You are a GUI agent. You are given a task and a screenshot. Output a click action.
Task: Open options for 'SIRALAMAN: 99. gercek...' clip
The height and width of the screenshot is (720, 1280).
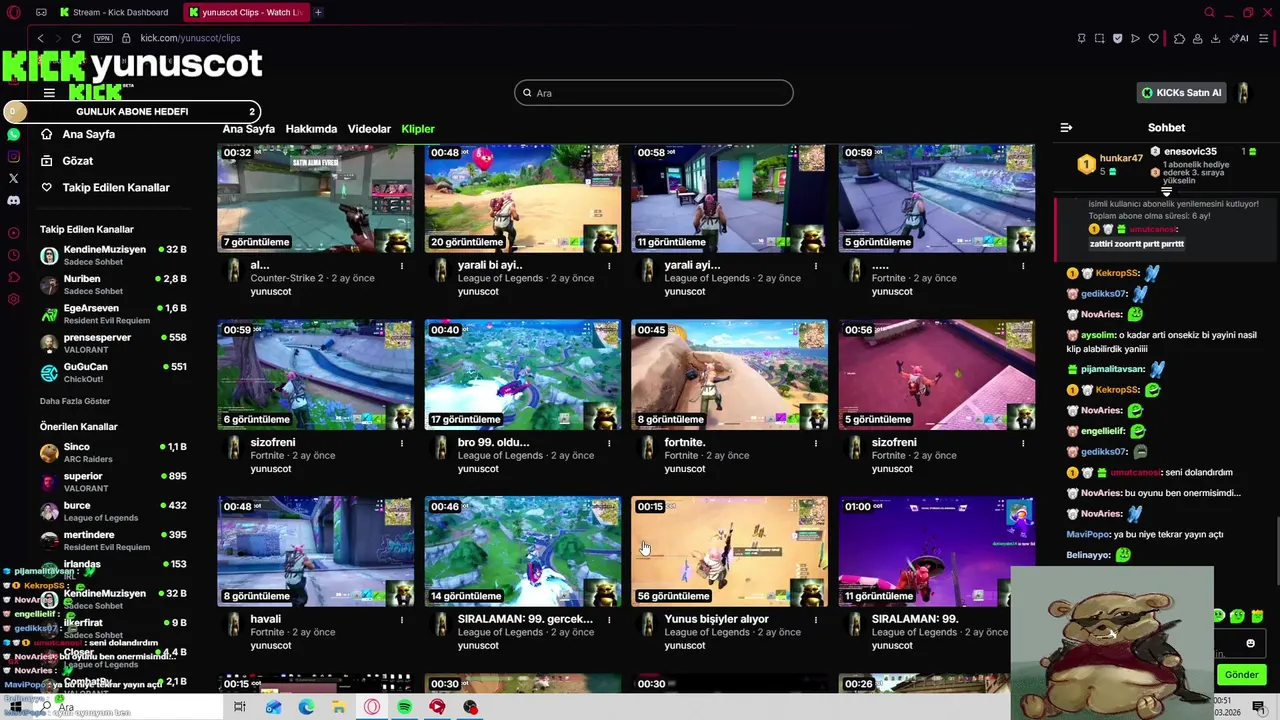(609, 620)
